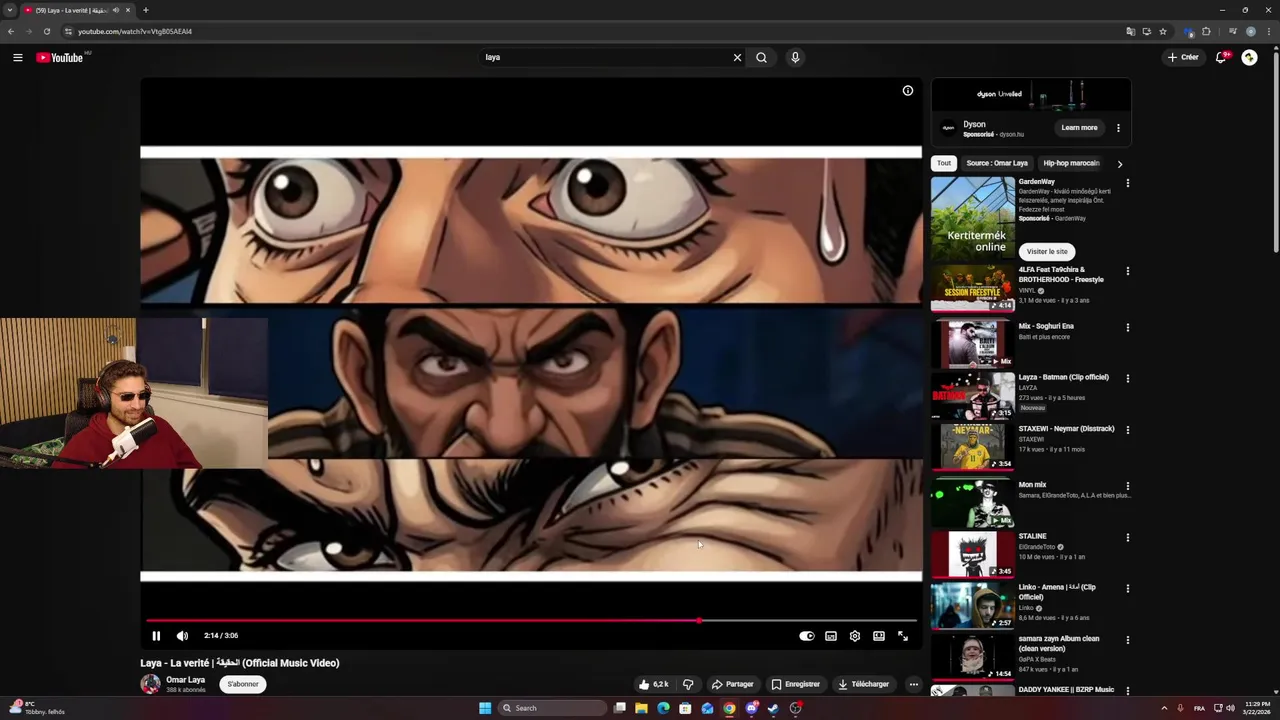Viewport: 1280px width, 720px height.
Task: Translate this page icon in address bar
Action: point(1131,31)
